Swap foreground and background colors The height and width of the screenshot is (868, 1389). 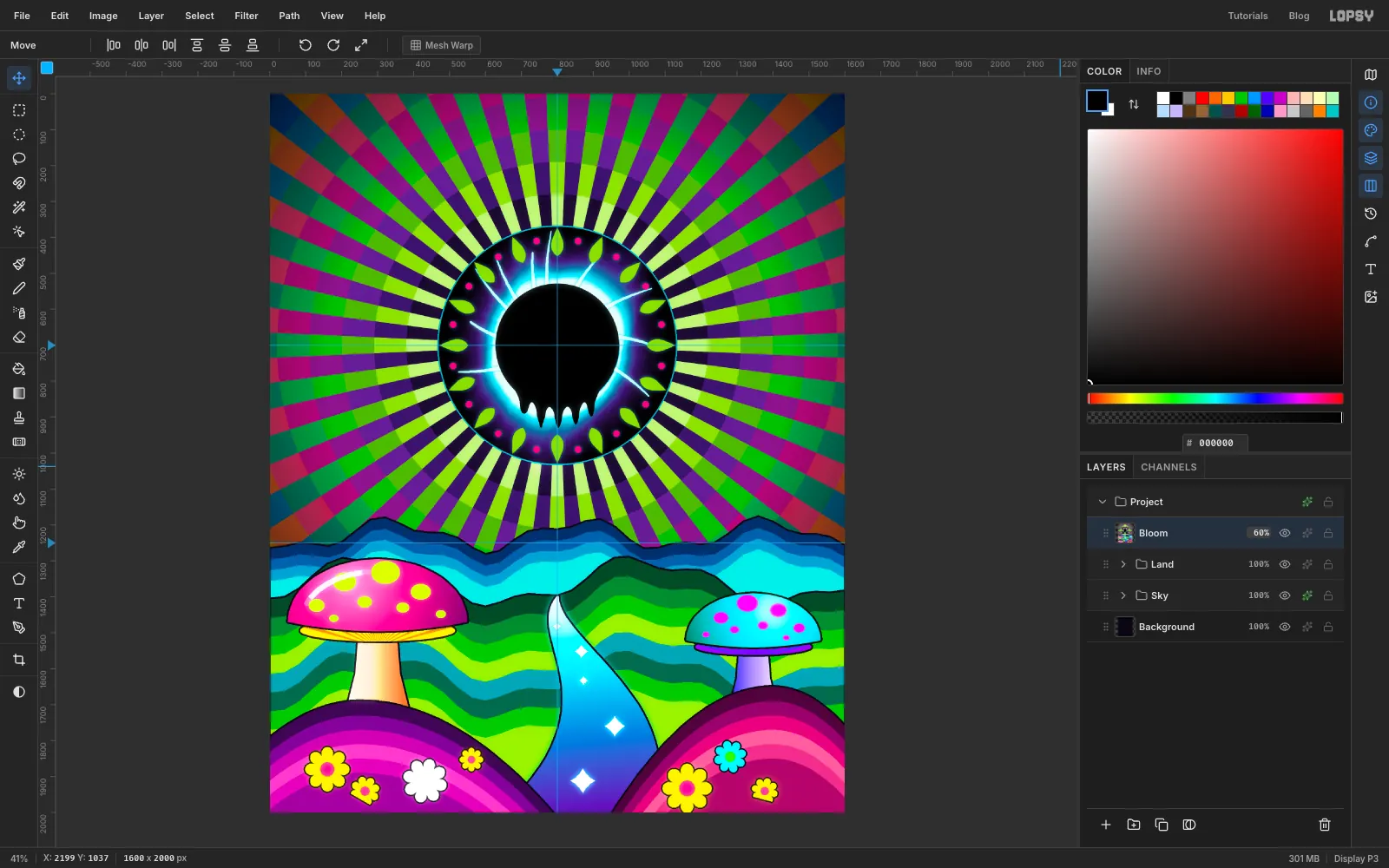1134,104
